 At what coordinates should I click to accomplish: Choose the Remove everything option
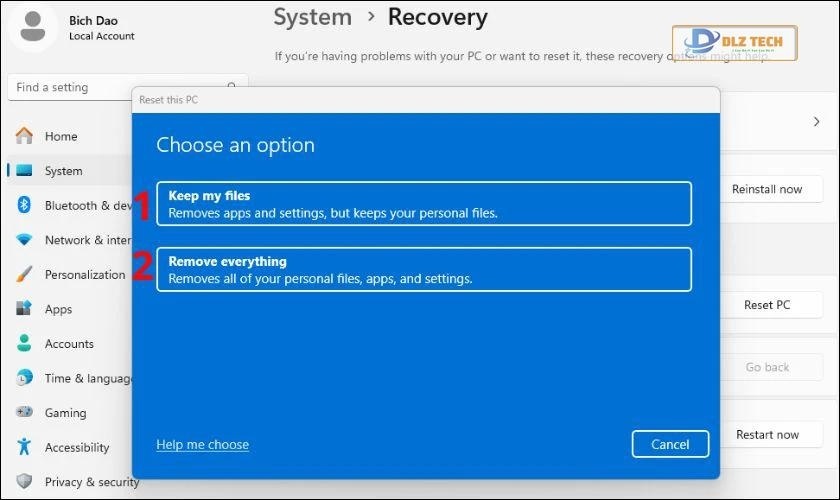point(423,270)
